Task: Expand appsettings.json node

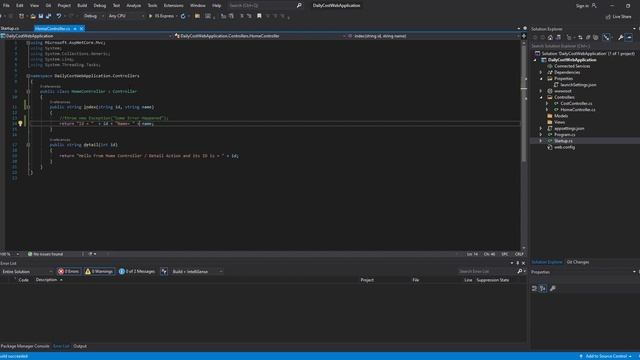Action: [541, 129]
